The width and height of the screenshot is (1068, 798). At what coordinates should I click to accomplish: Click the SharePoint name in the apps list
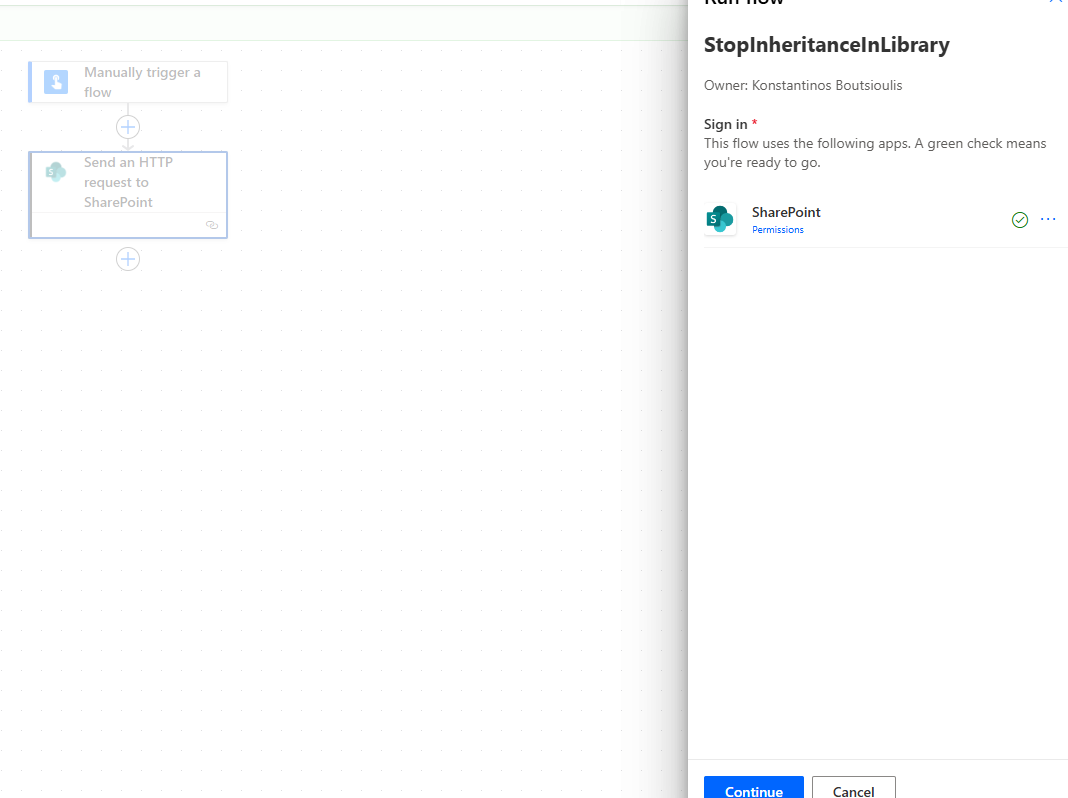tap(786, 212)
